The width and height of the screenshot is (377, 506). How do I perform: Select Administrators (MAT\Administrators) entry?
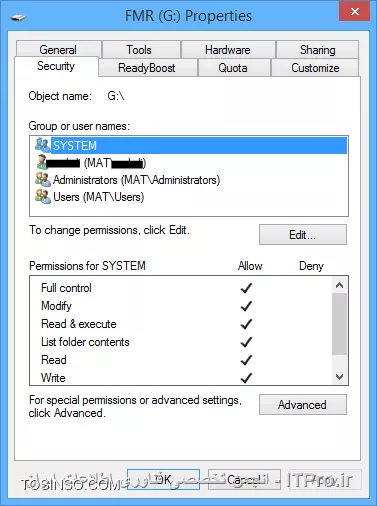(x=191, y=180)
